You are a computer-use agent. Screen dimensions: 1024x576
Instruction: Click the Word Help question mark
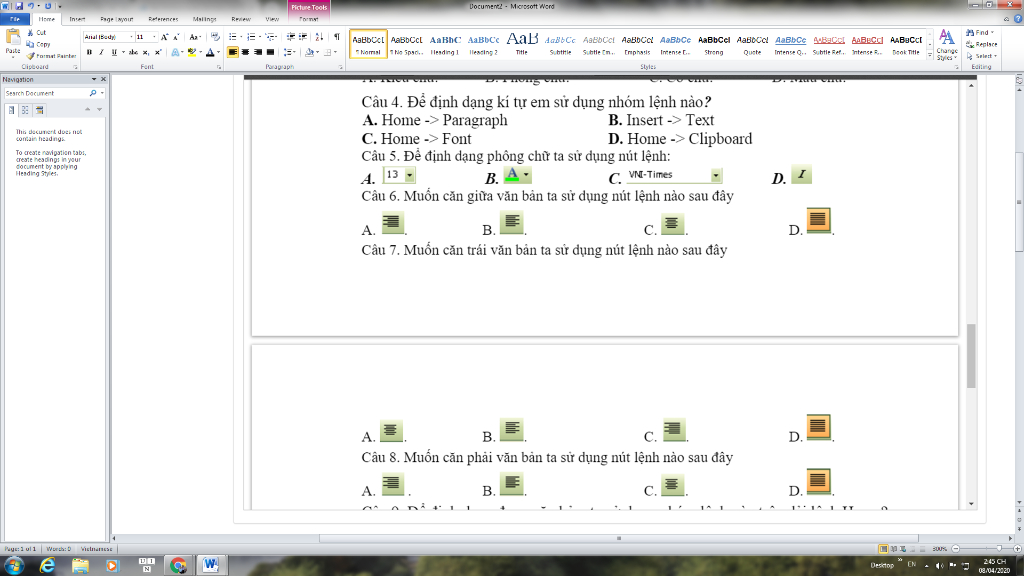click(x=1018, y=19)
